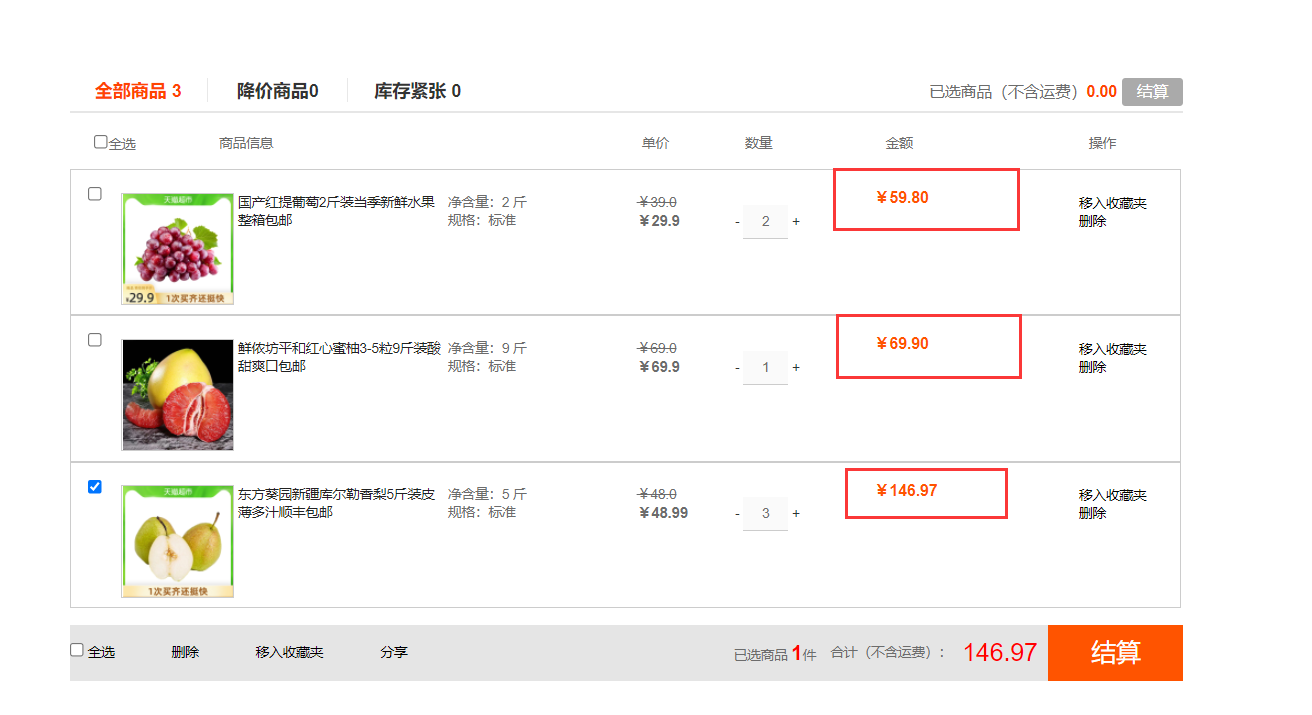The width and height of the screenshot is (1312, 715).
Task: Increase grape quantity with the plus stepper
Action: point(796,222)
